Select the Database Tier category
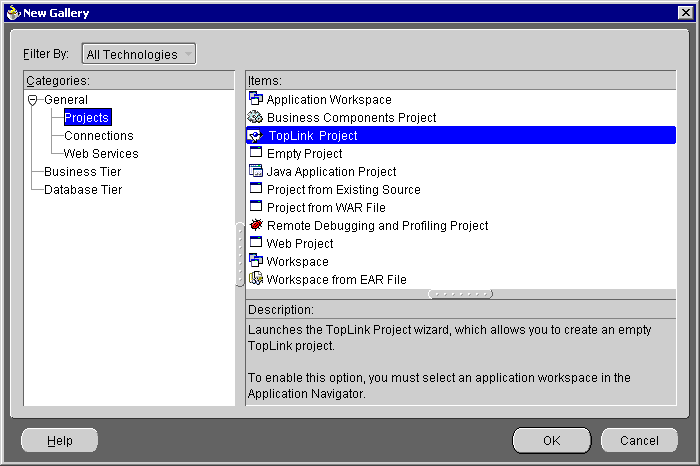Screen dimensions: 700x466 click(x=83, y=190)
